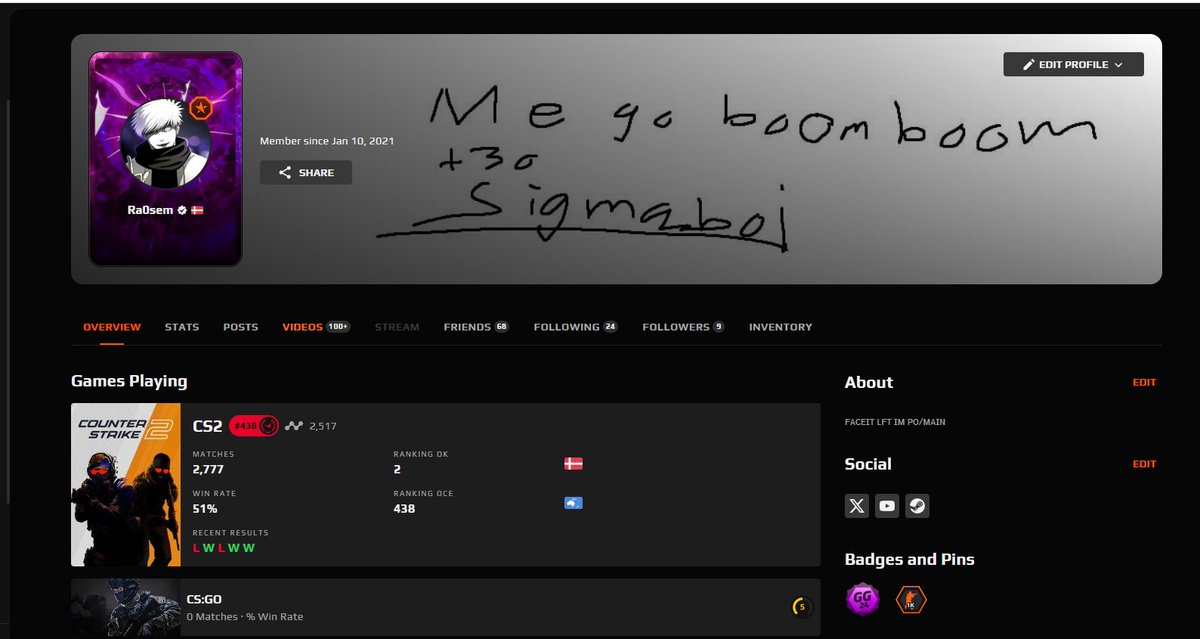The height and width of the screenshot is (639, 1200).
Task: Click the profile avatar picture
Action: point(164,142)
